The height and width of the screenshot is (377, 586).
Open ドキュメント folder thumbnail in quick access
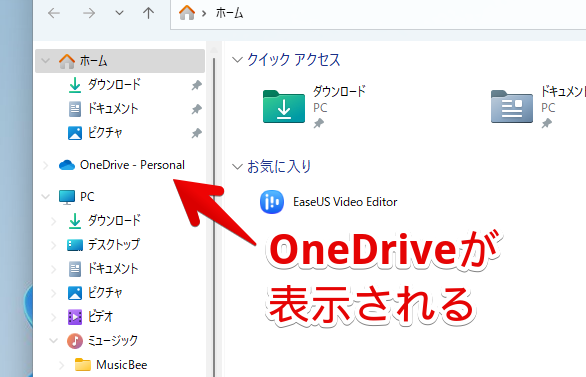(x=512, y=106)
